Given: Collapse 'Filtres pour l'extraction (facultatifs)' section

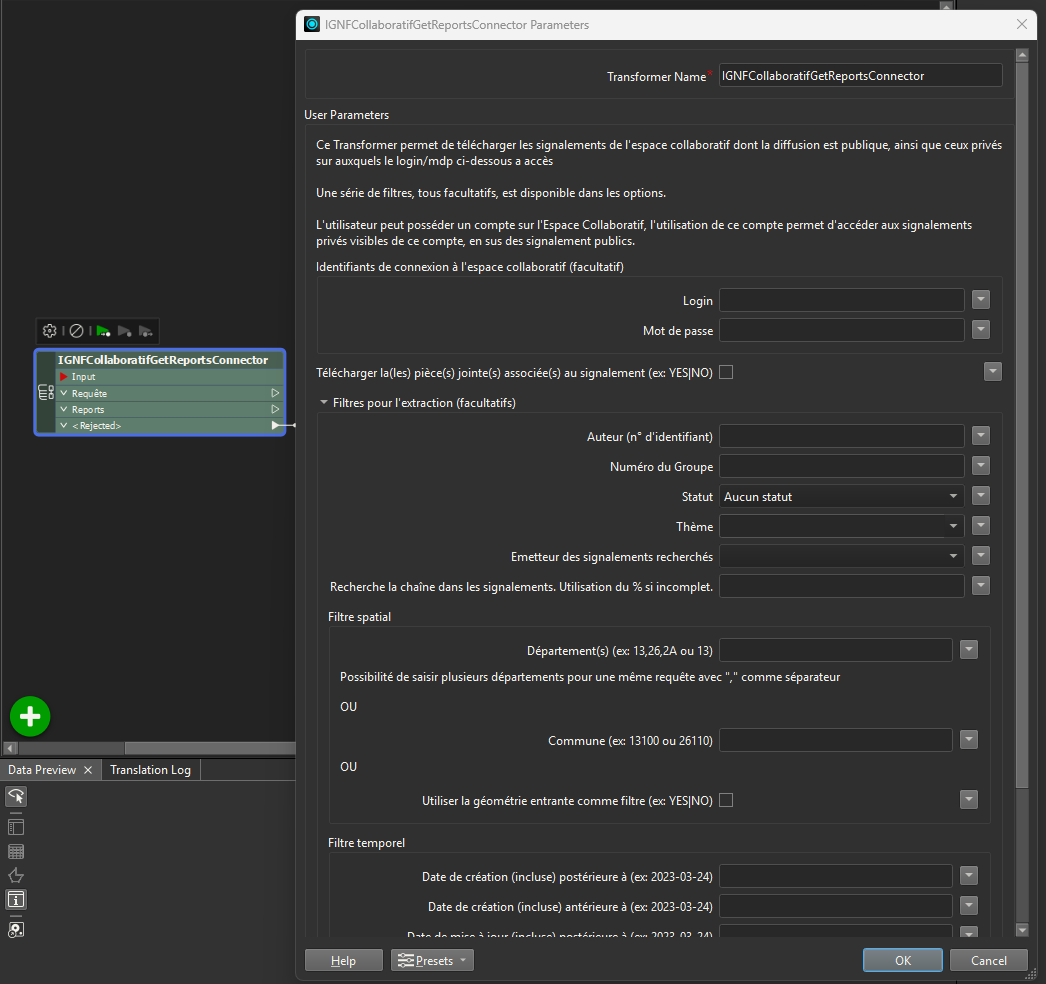Looking at the screenshot, I should [x=324, y=402].
